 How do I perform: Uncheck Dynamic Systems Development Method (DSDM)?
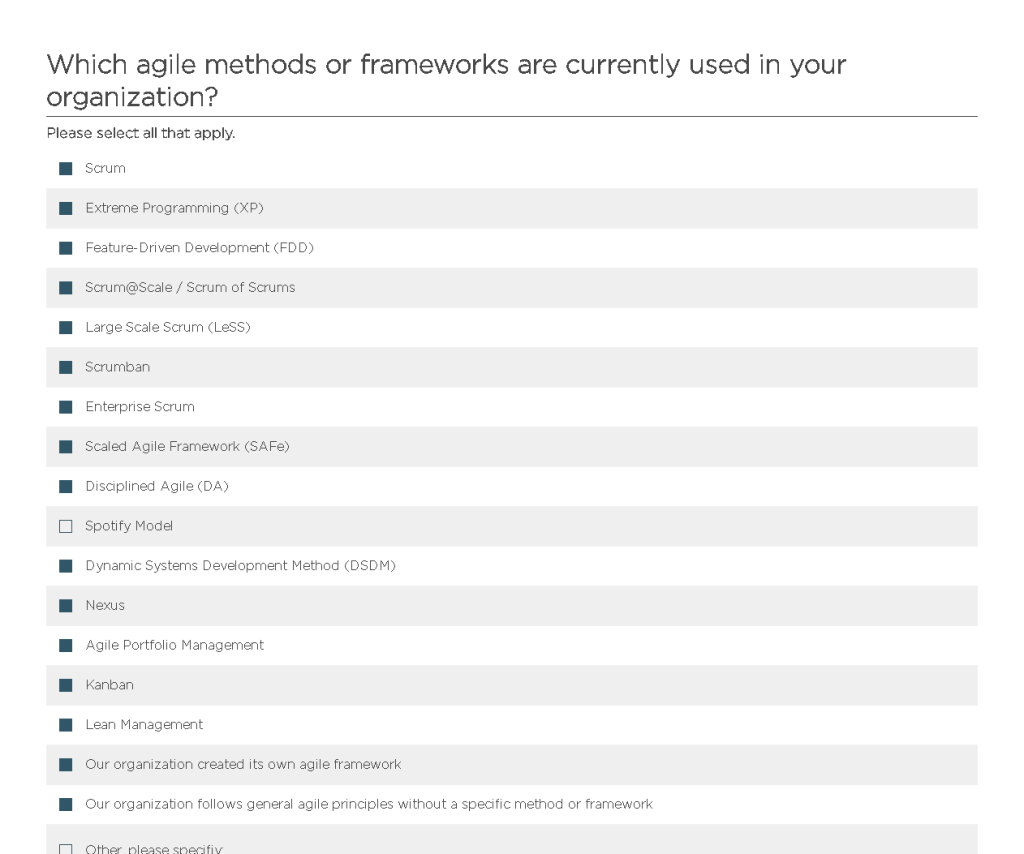[65, 566]
